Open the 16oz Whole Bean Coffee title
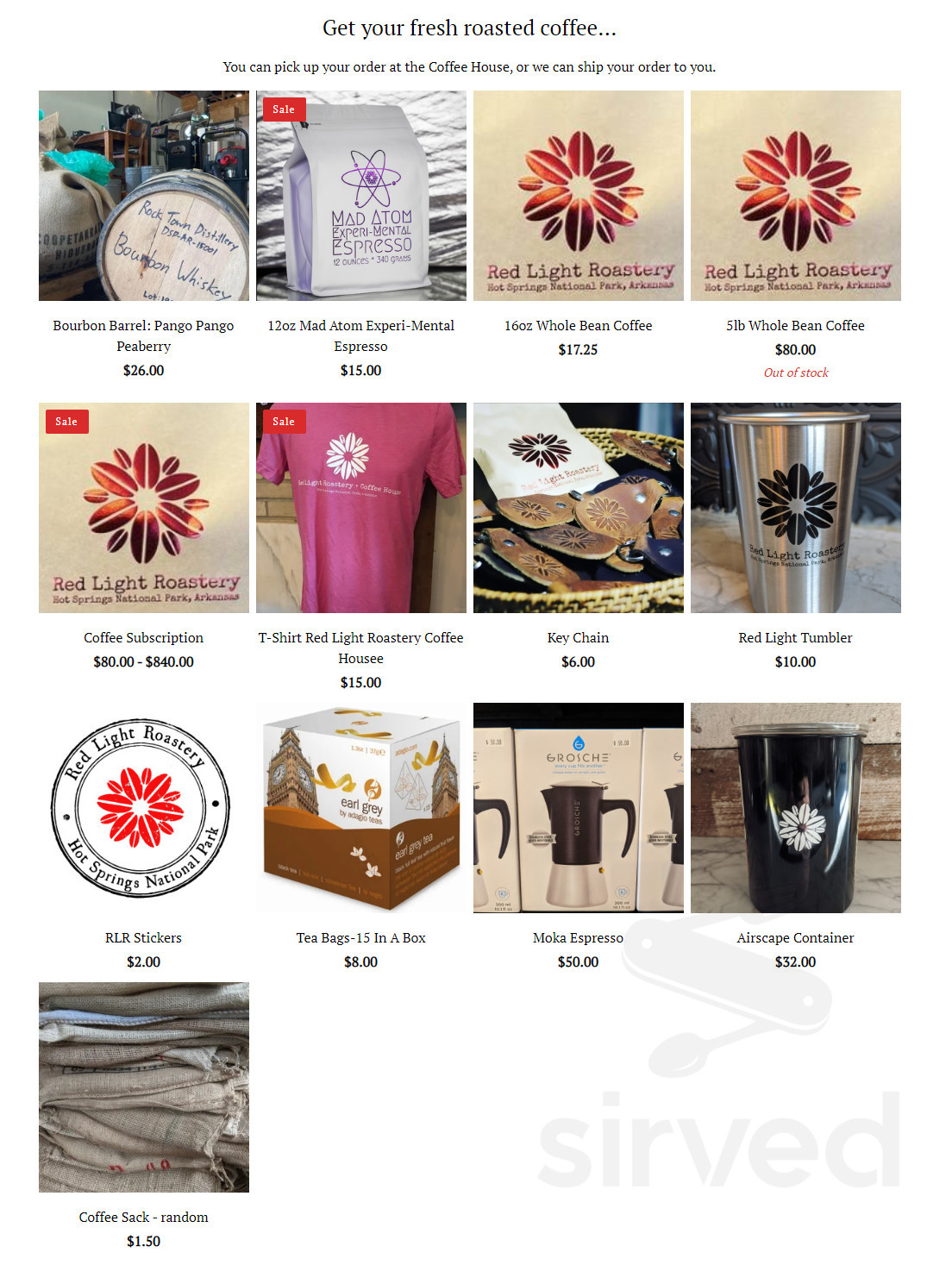952x1265 pixels. 579,325
